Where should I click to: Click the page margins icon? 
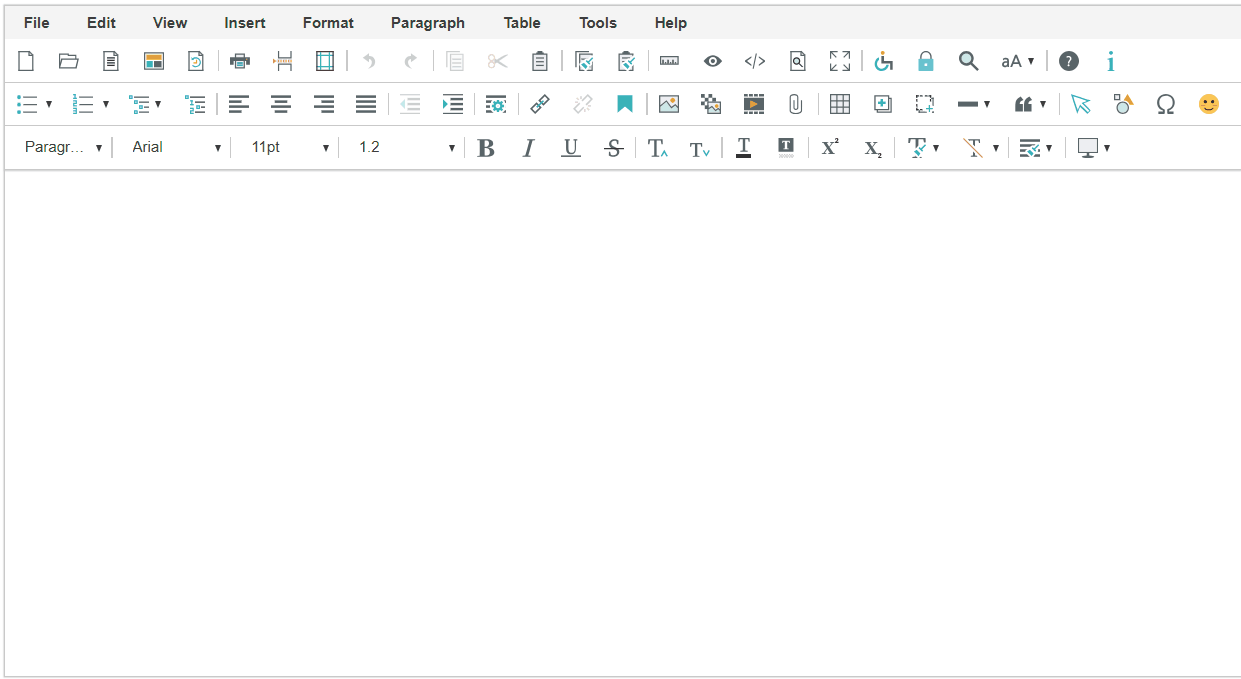(x=325, y=61)
